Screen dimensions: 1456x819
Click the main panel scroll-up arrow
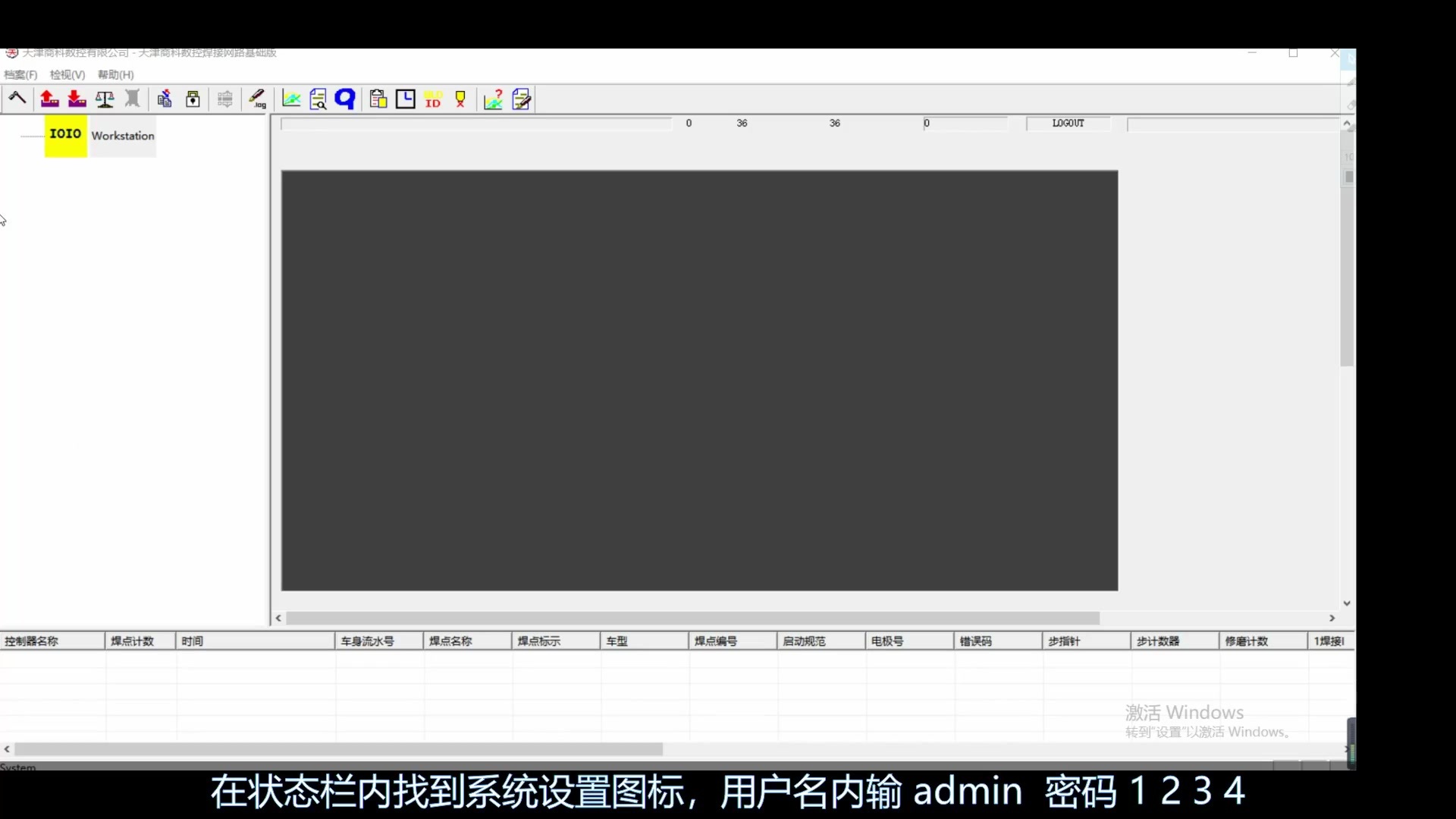(1347, 123)
